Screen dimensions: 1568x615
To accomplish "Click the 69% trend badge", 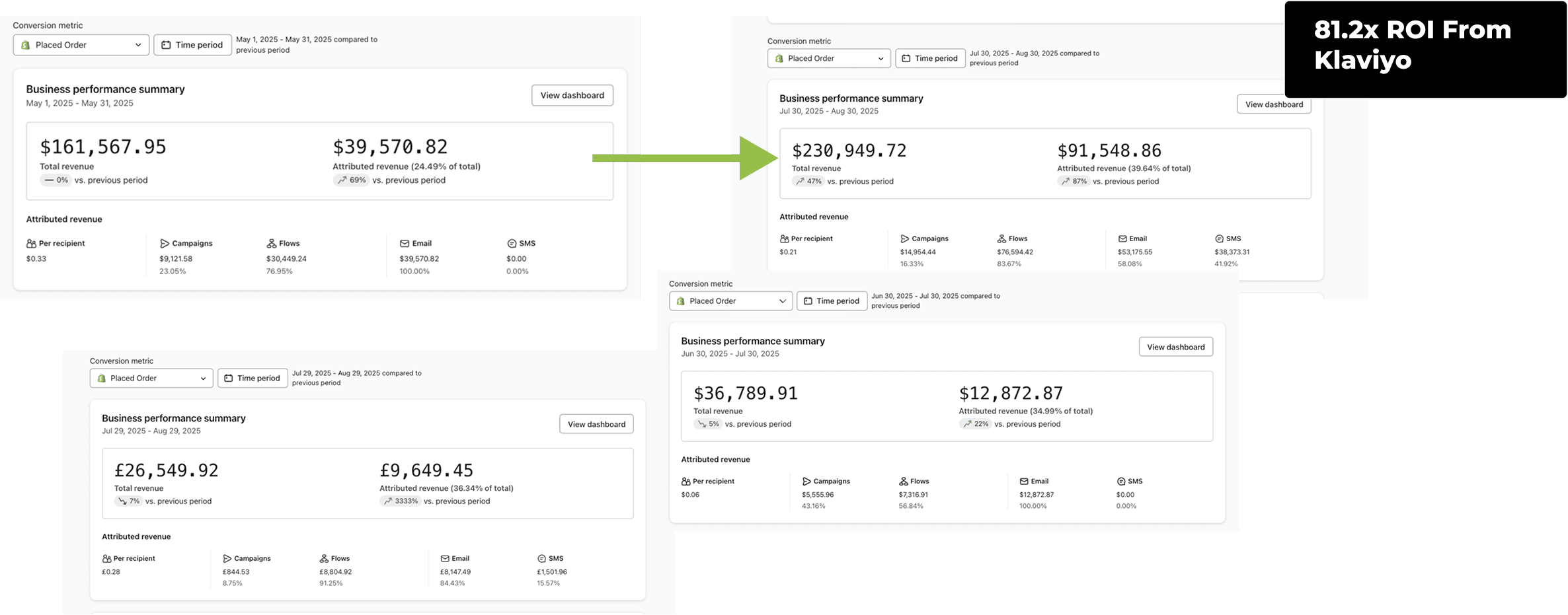I will (351, 180).
